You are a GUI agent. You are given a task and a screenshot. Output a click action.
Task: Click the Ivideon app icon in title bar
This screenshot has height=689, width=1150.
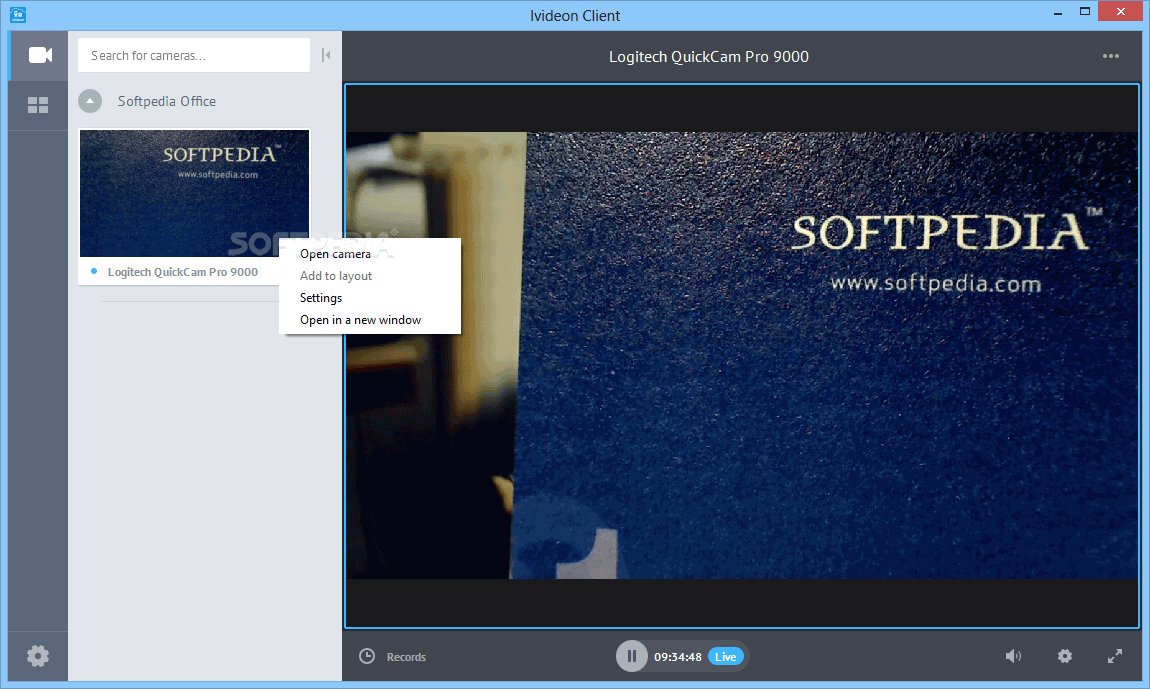tap(18, 15)
